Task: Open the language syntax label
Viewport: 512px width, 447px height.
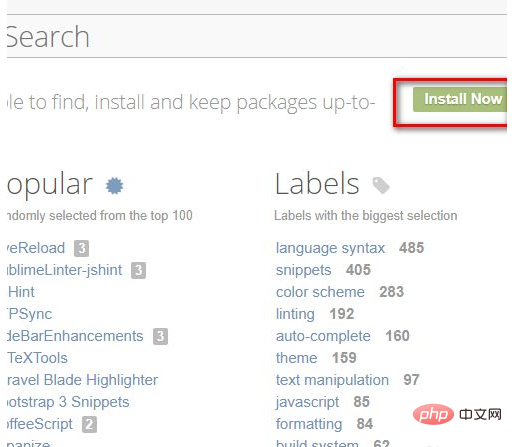Action: 330,248
